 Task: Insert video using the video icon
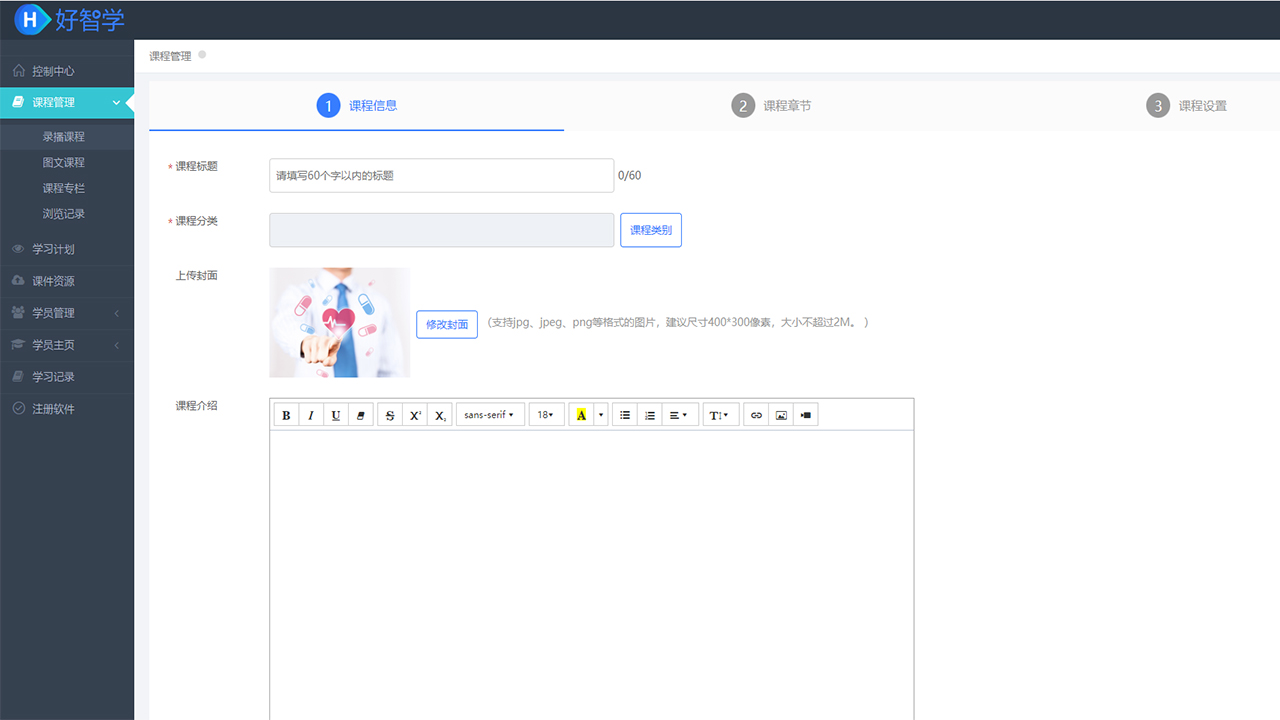pyautogui.click(x=806, y=415)
